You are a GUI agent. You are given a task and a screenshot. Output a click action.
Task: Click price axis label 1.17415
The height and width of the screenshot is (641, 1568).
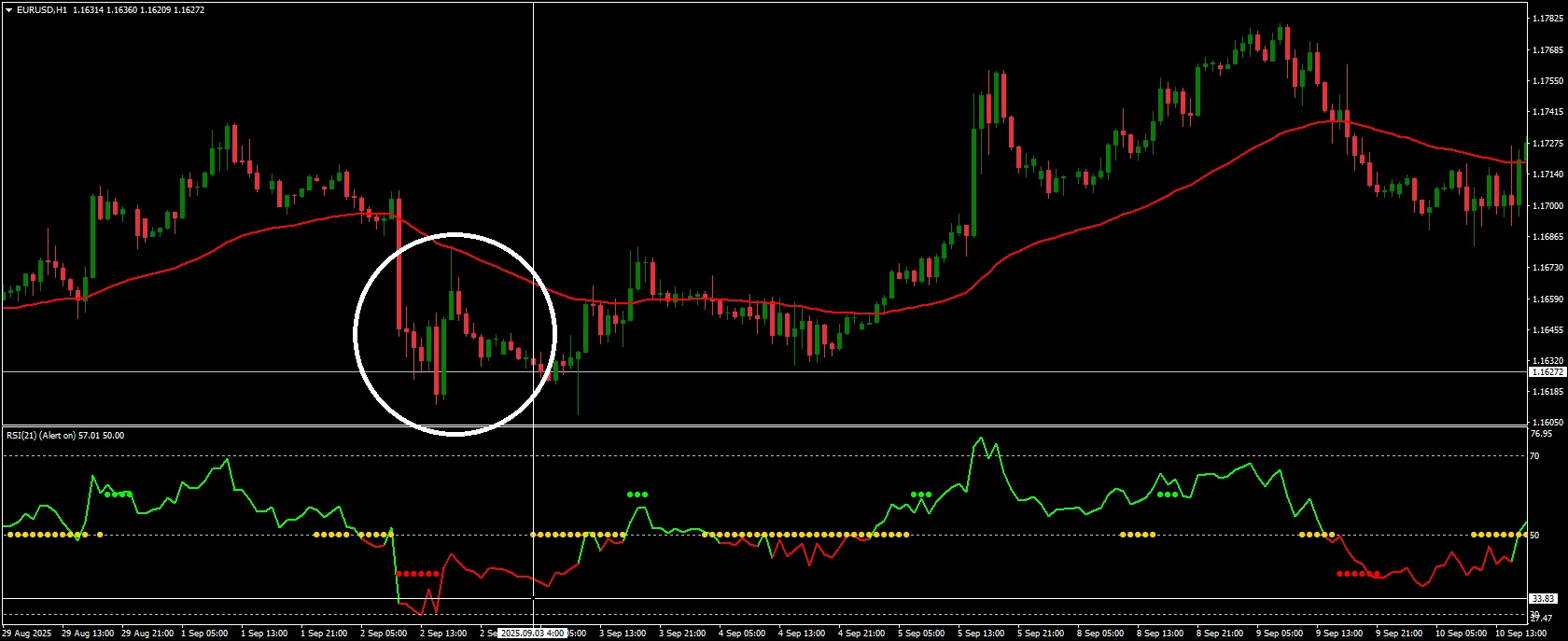(x=1548, y=112)
